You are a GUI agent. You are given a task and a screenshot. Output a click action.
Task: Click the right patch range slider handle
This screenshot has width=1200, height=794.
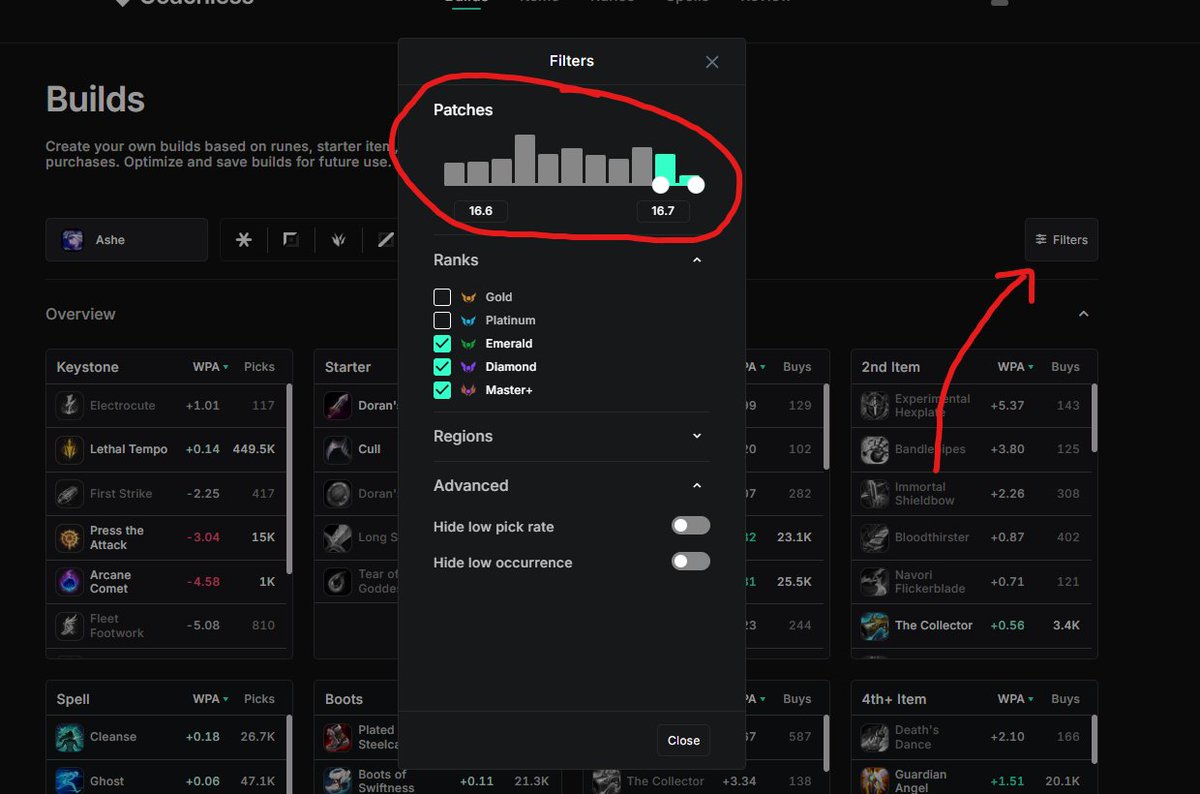(x=696, y=185)
